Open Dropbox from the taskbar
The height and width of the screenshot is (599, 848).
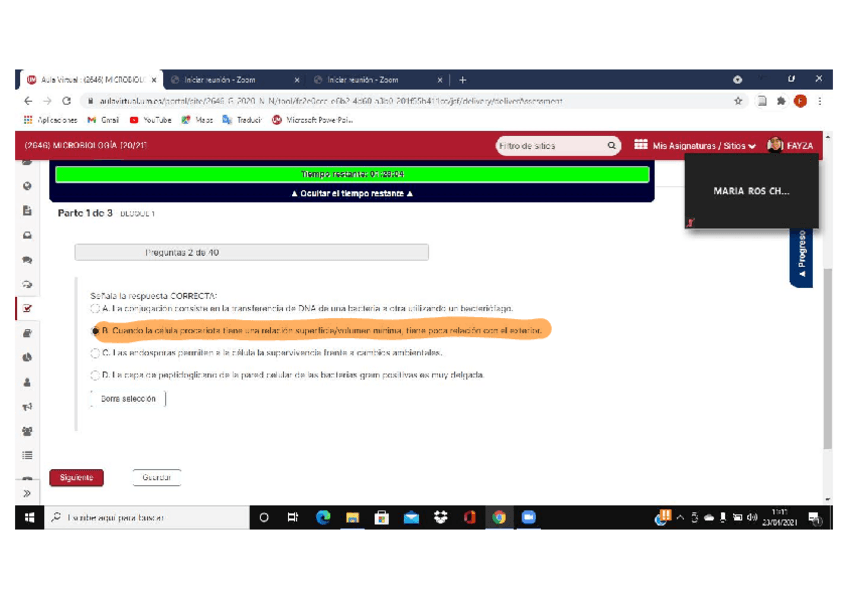(x=441, y=517)
